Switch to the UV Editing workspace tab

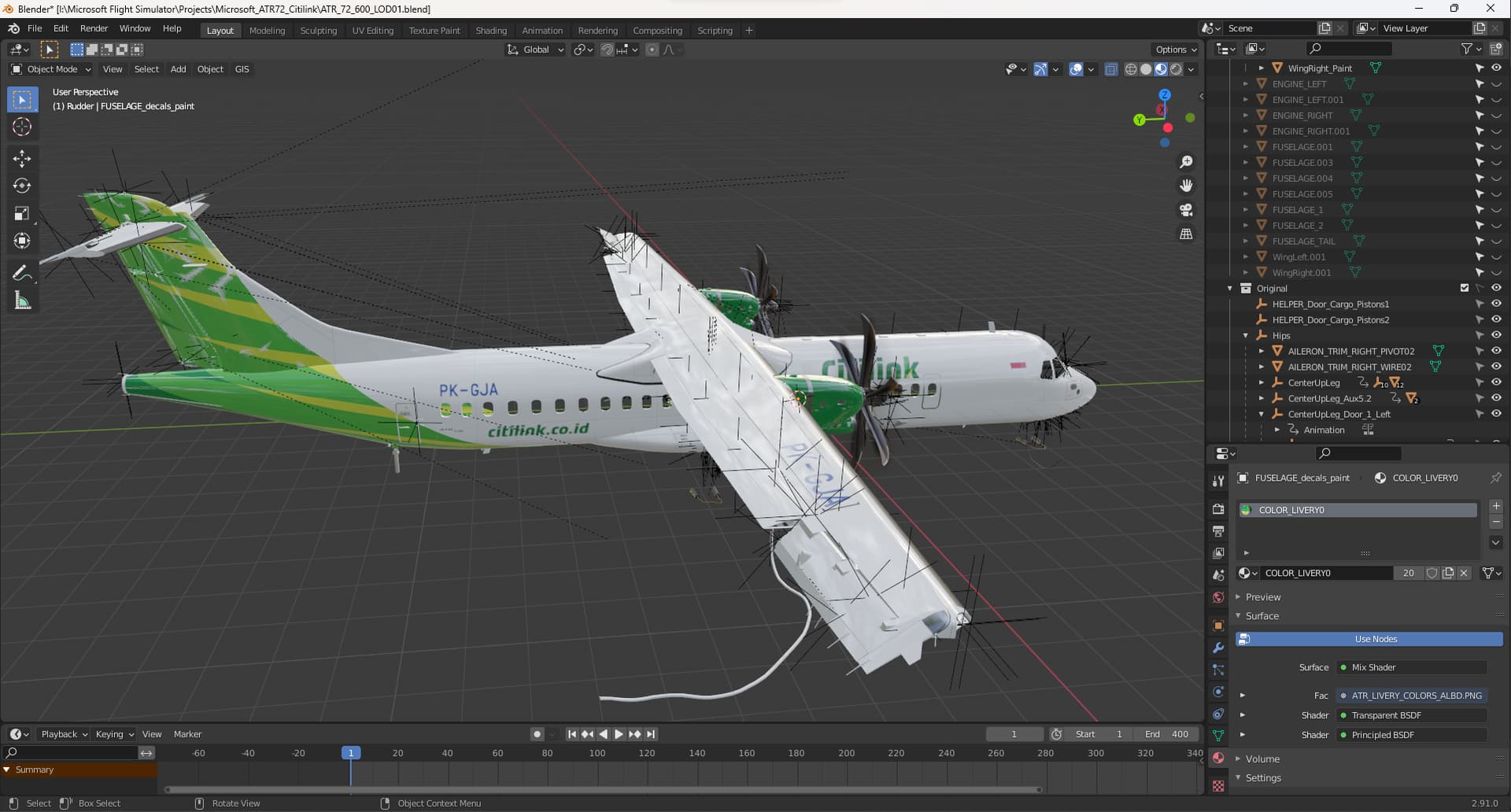point(372,31)
